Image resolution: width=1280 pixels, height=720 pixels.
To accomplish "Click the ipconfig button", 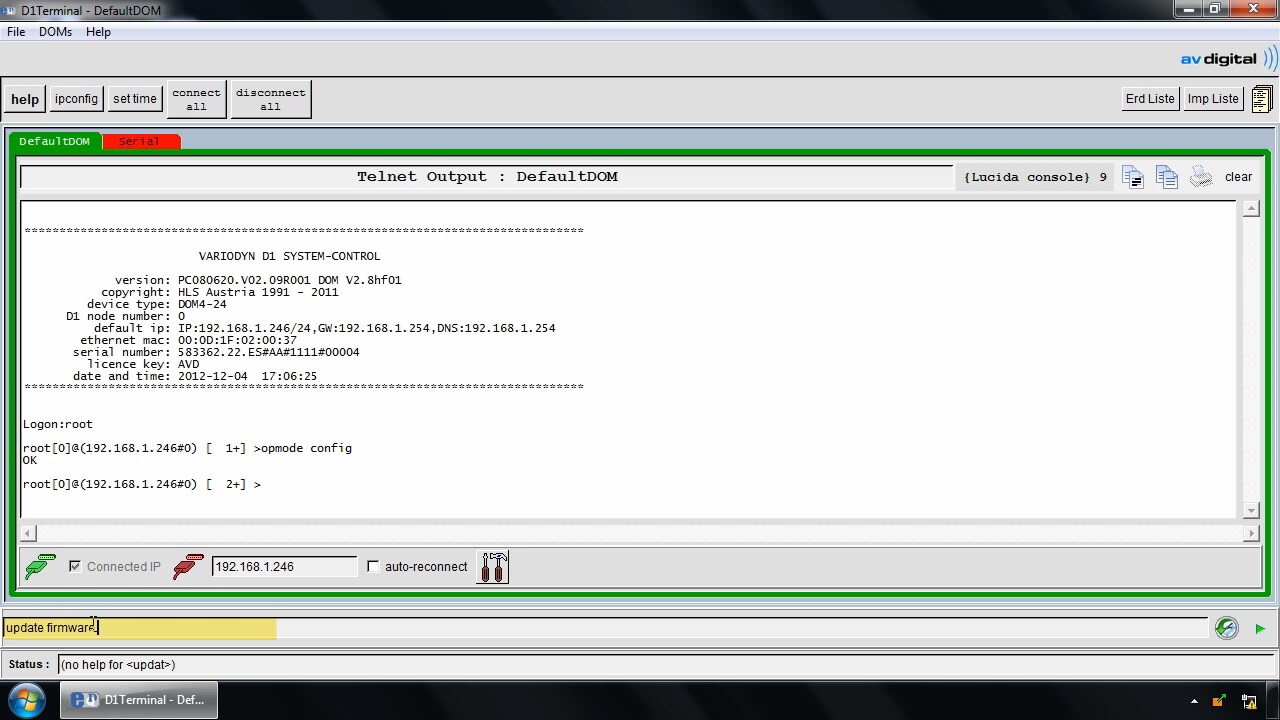I will pyautogui.click(x=76, y=99).
